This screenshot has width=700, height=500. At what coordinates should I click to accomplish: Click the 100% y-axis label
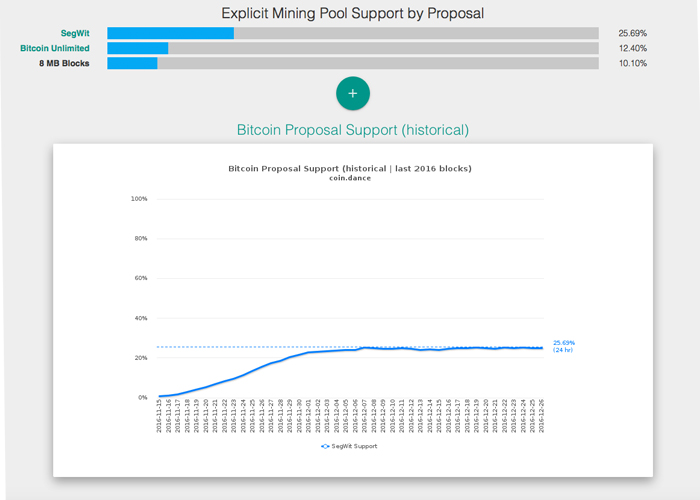point(139,199)
